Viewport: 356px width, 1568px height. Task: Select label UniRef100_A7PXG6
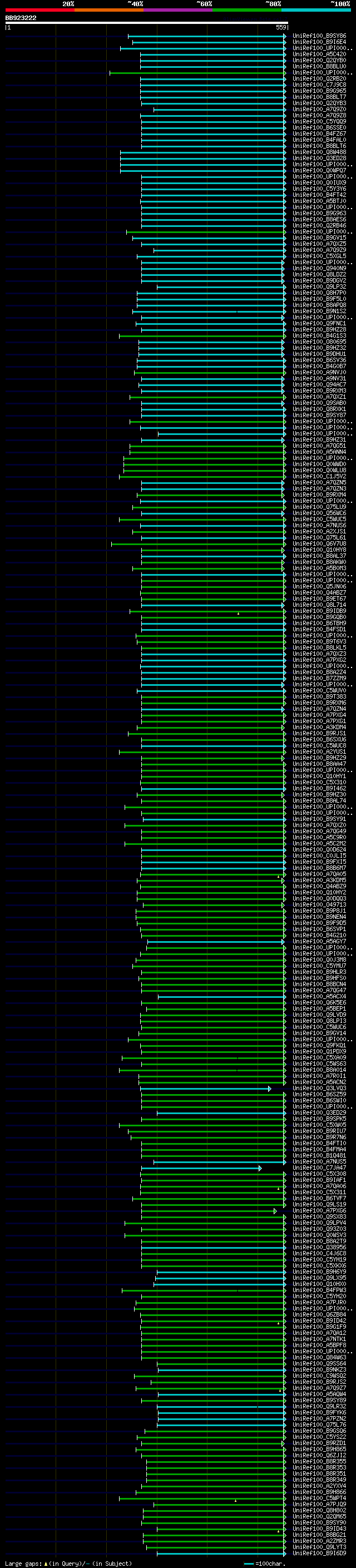[319, 1211]
